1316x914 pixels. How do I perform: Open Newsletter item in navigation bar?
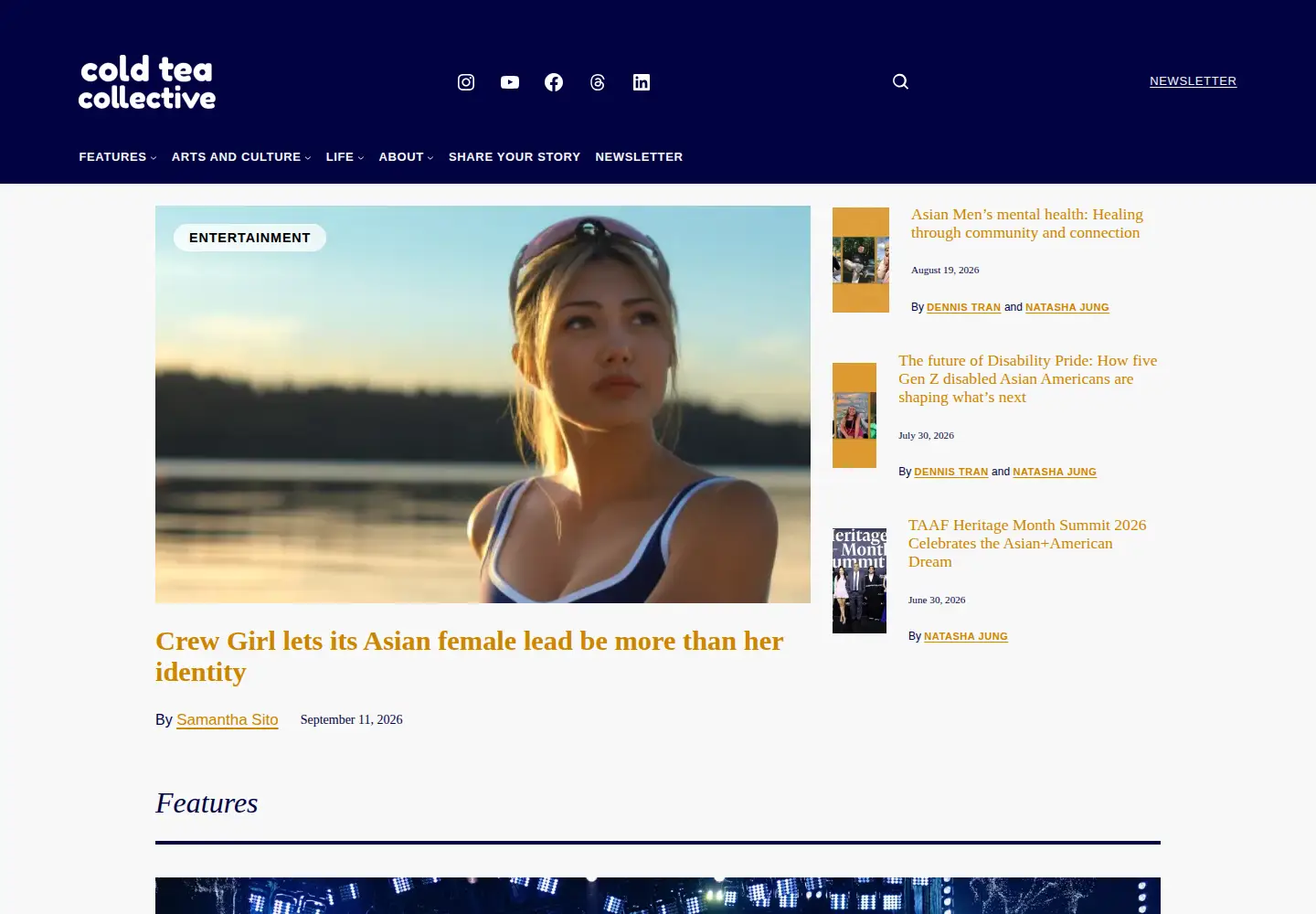pos(639,157)
